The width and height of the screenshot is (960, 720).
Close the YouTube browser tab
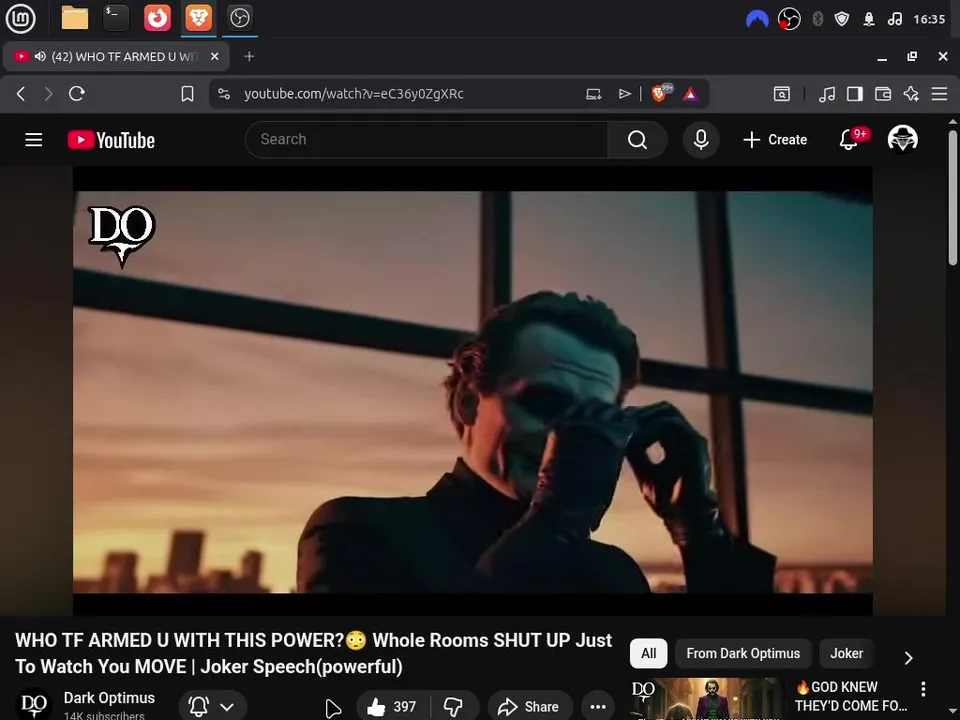click(214, 56)
